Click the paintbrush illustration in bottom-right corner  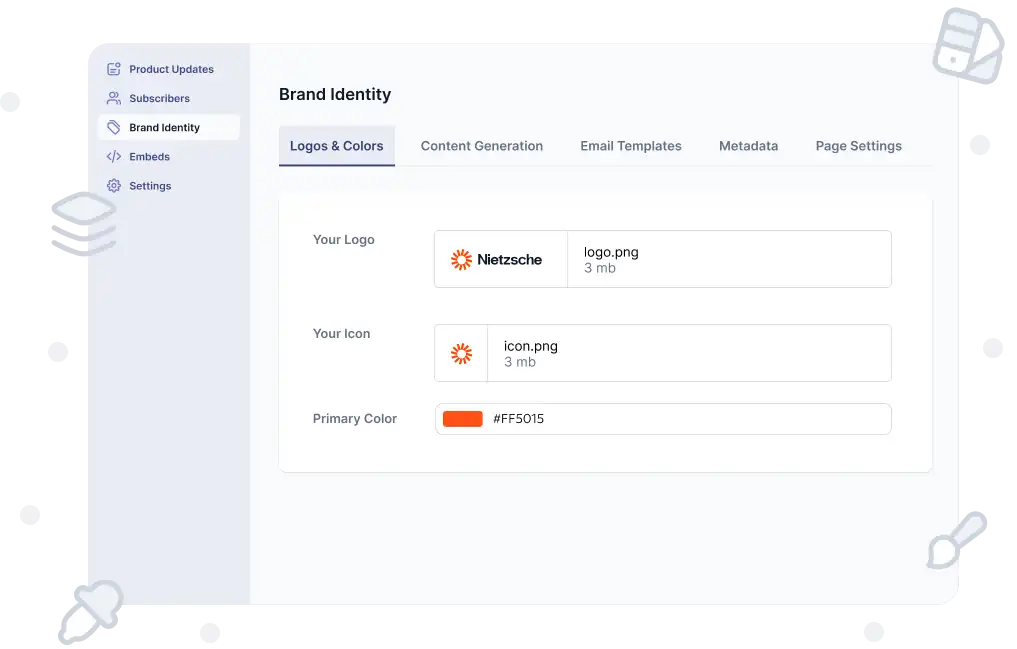957,537
